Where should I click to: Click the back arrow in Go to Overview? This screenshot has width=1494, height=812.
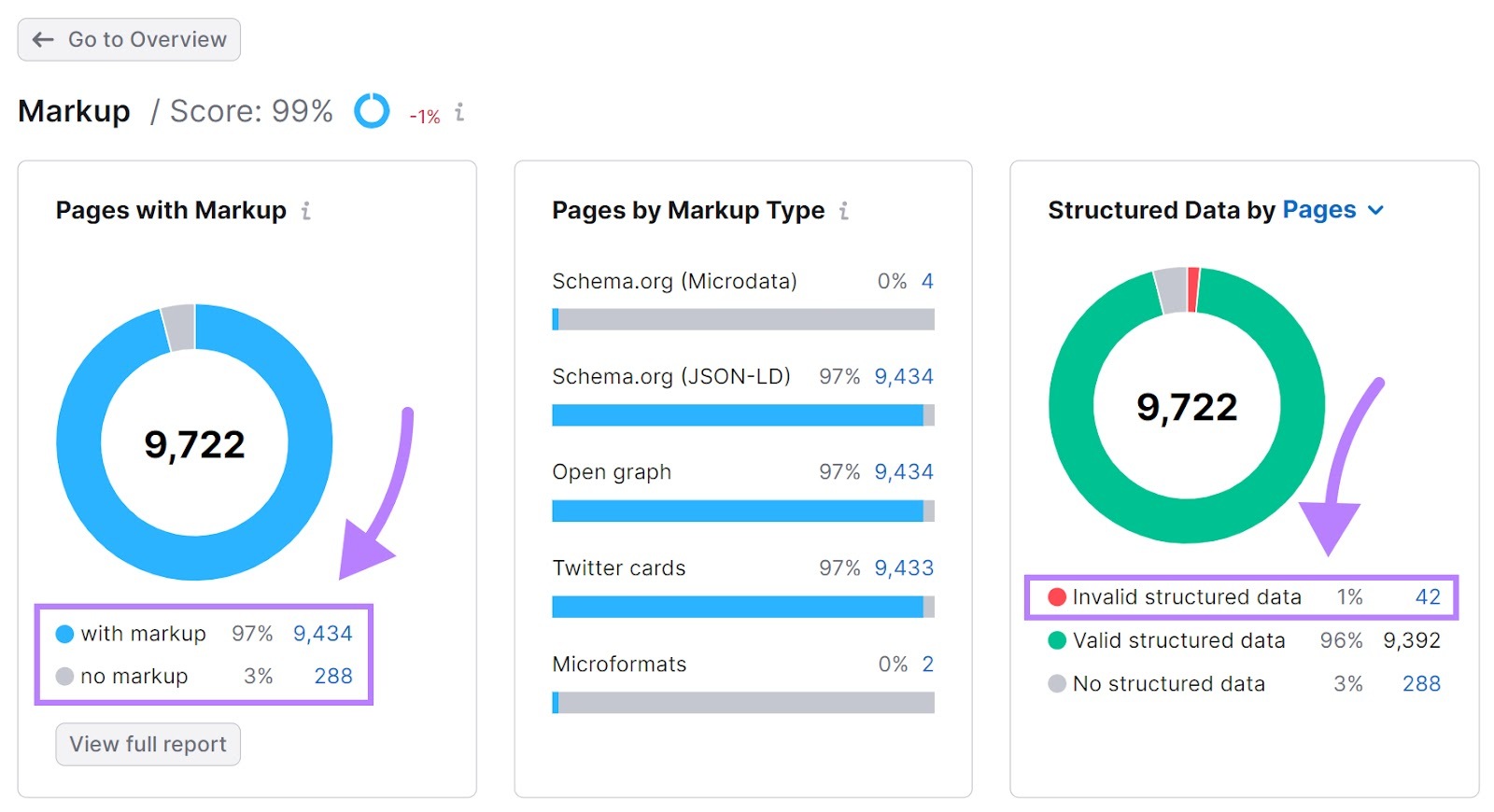43,39
